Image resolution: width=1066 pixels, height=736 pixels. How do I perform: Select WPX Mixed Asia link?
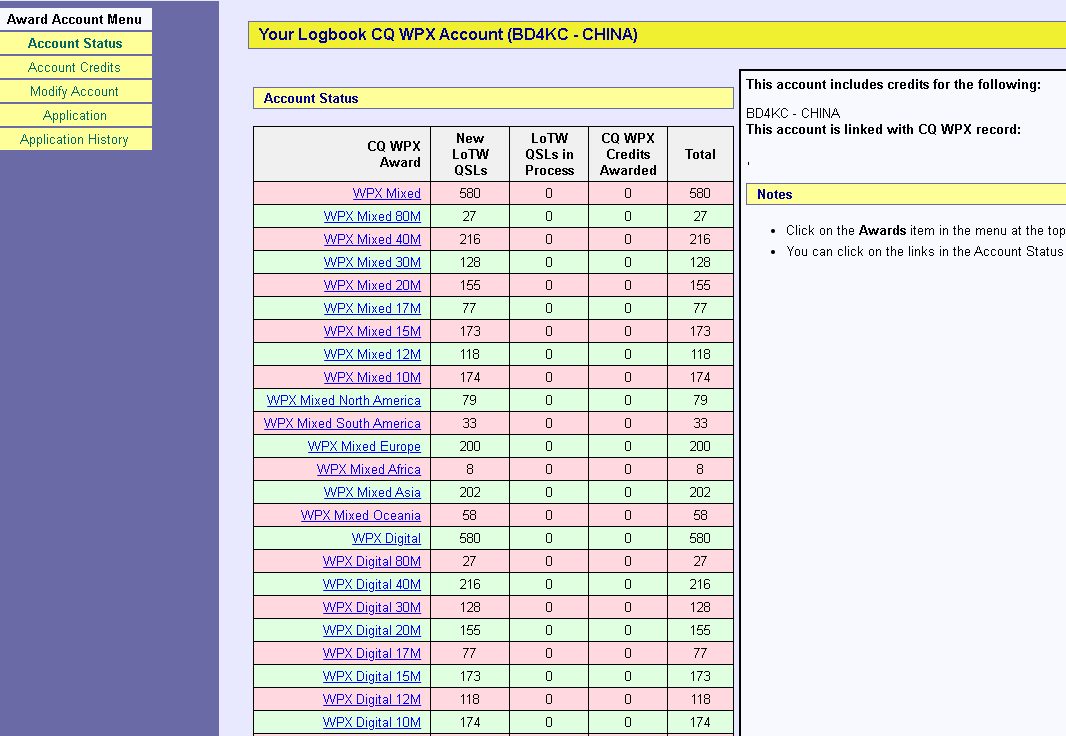(372, 492)
